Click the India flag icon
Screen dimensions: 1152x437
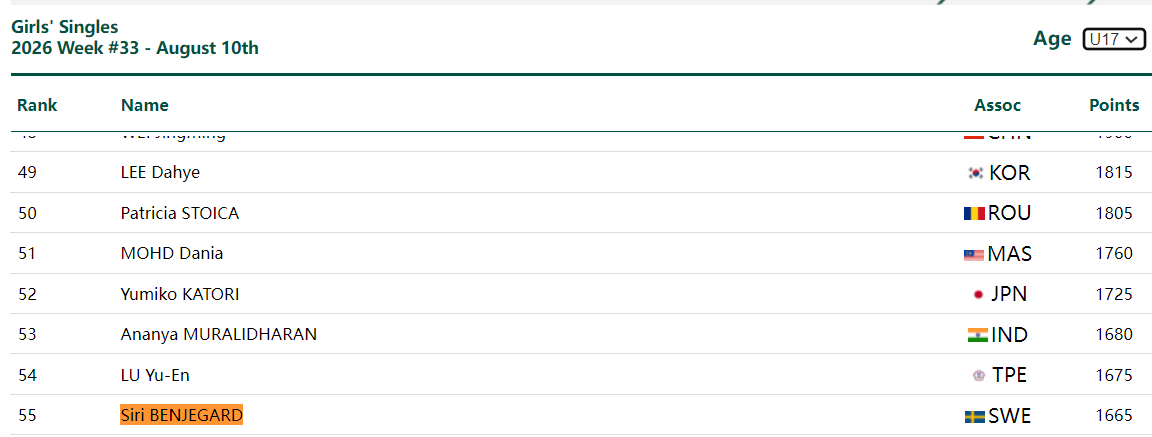[977, 335]
